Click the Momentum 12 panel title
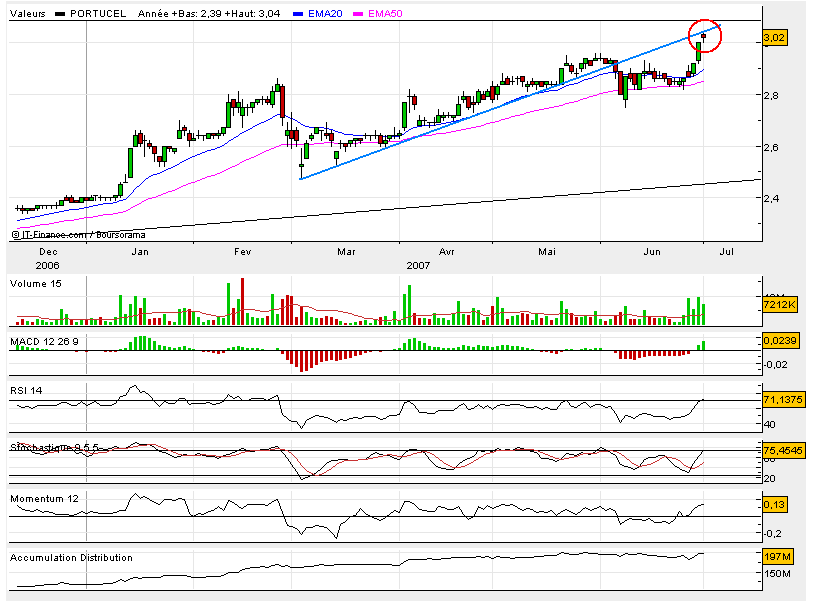Image resolution: width=813 pixels, height=611 pixels. click(x=45, y=499)
